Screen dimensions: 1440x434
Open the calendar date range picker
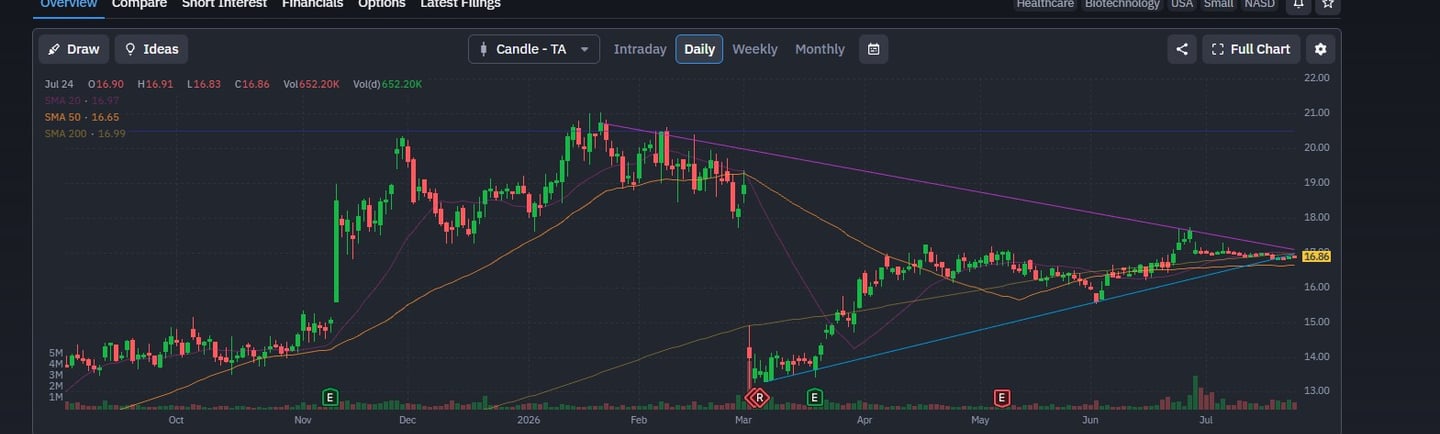coord(873,49)
